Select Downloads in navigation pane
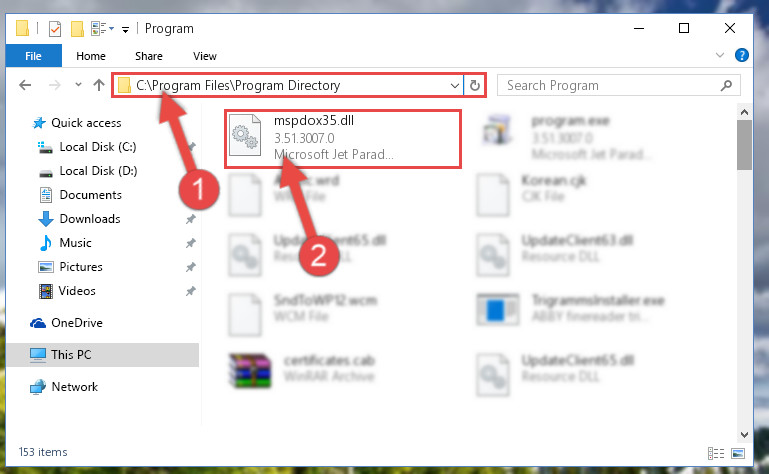Viewport: 769px width, 474px height. click(90, 219)
